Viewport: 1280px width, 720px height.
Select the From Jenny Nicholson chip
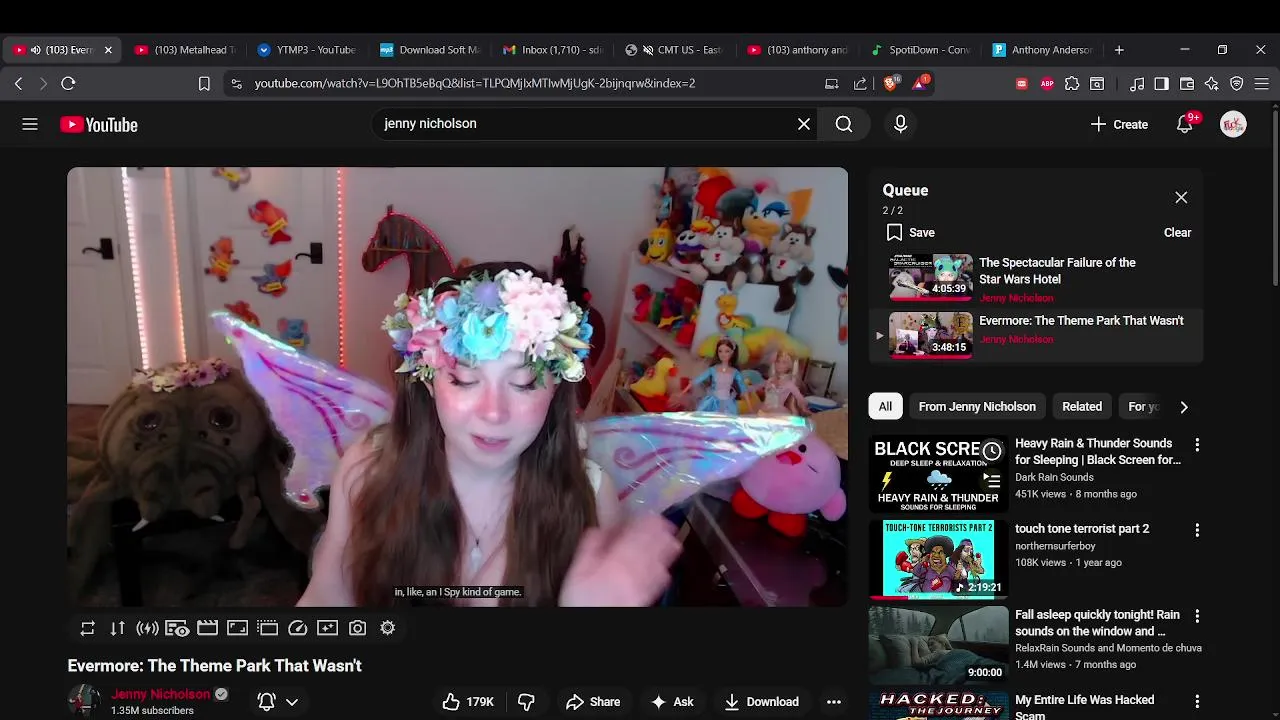point(977,407)
